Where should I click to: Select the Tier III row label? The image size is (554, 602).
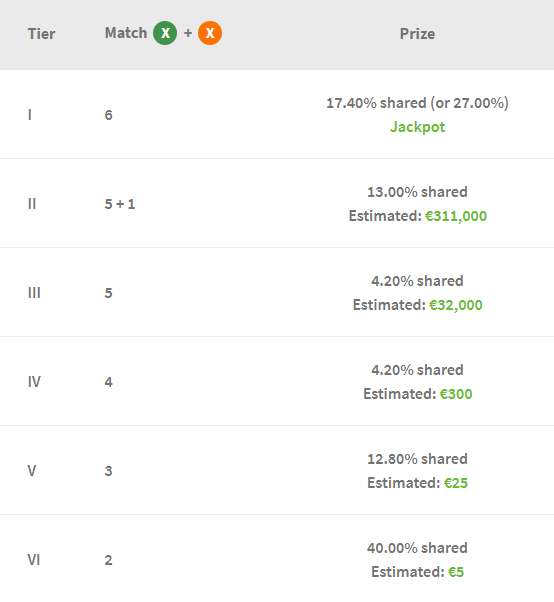(34, 293)
